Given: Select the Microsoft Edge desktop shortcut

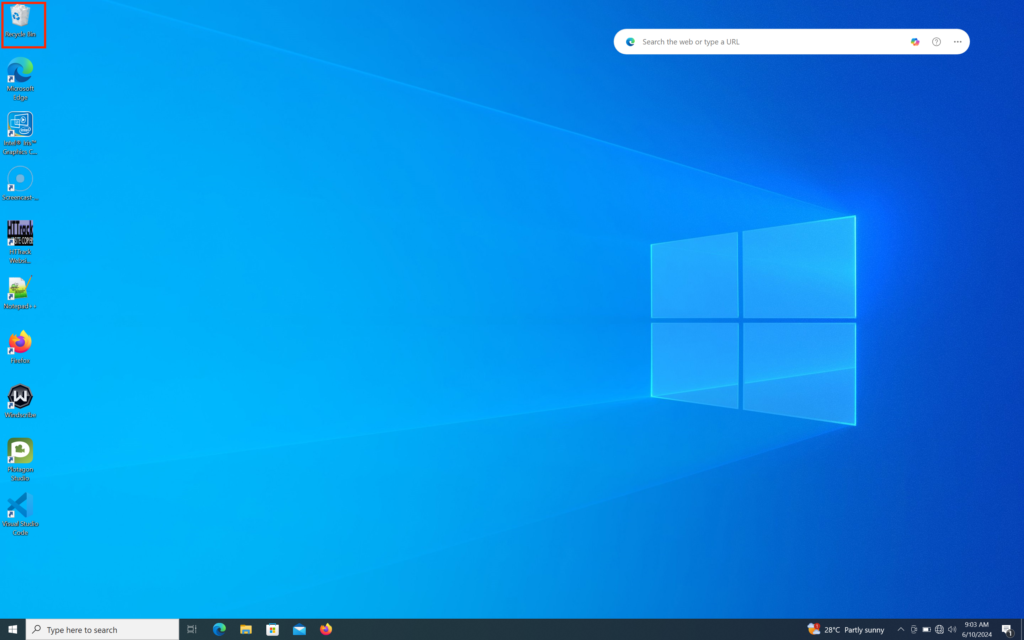Looking at the screenshot, I should 20,79.
